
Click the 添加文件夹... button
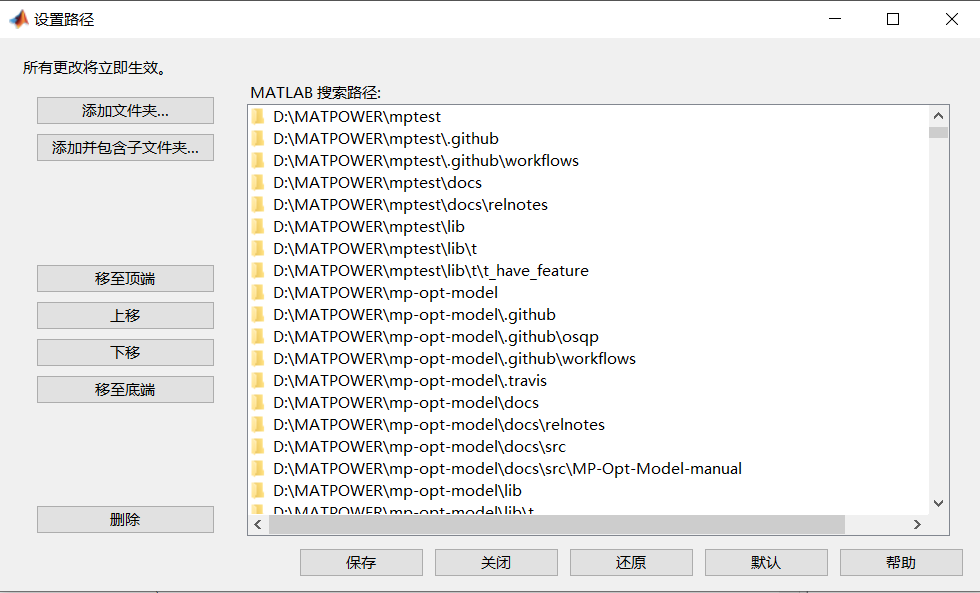[x=124, y=110]
